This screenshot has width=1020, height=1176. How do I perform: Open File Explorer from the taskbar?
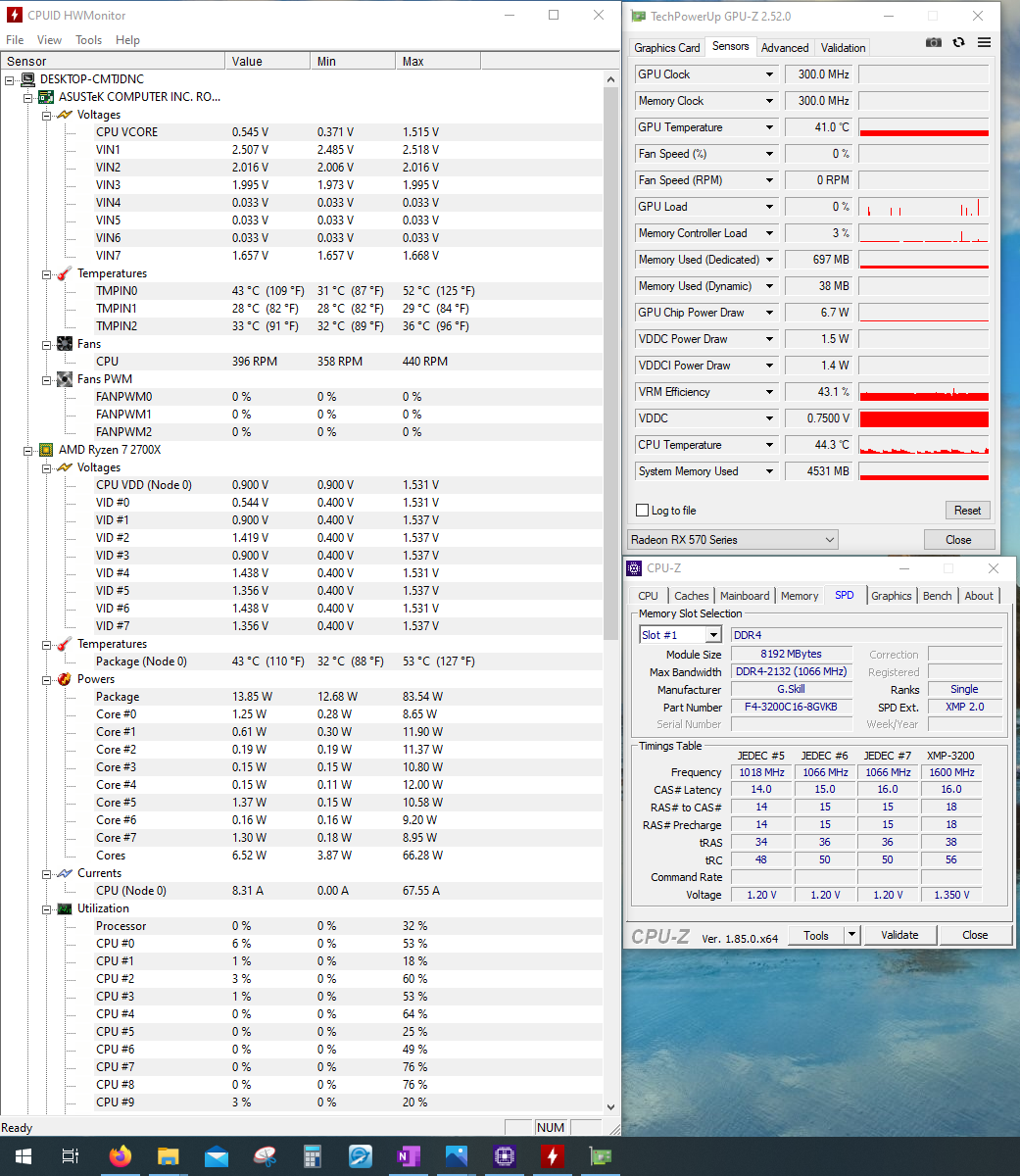coord(169,1156)
